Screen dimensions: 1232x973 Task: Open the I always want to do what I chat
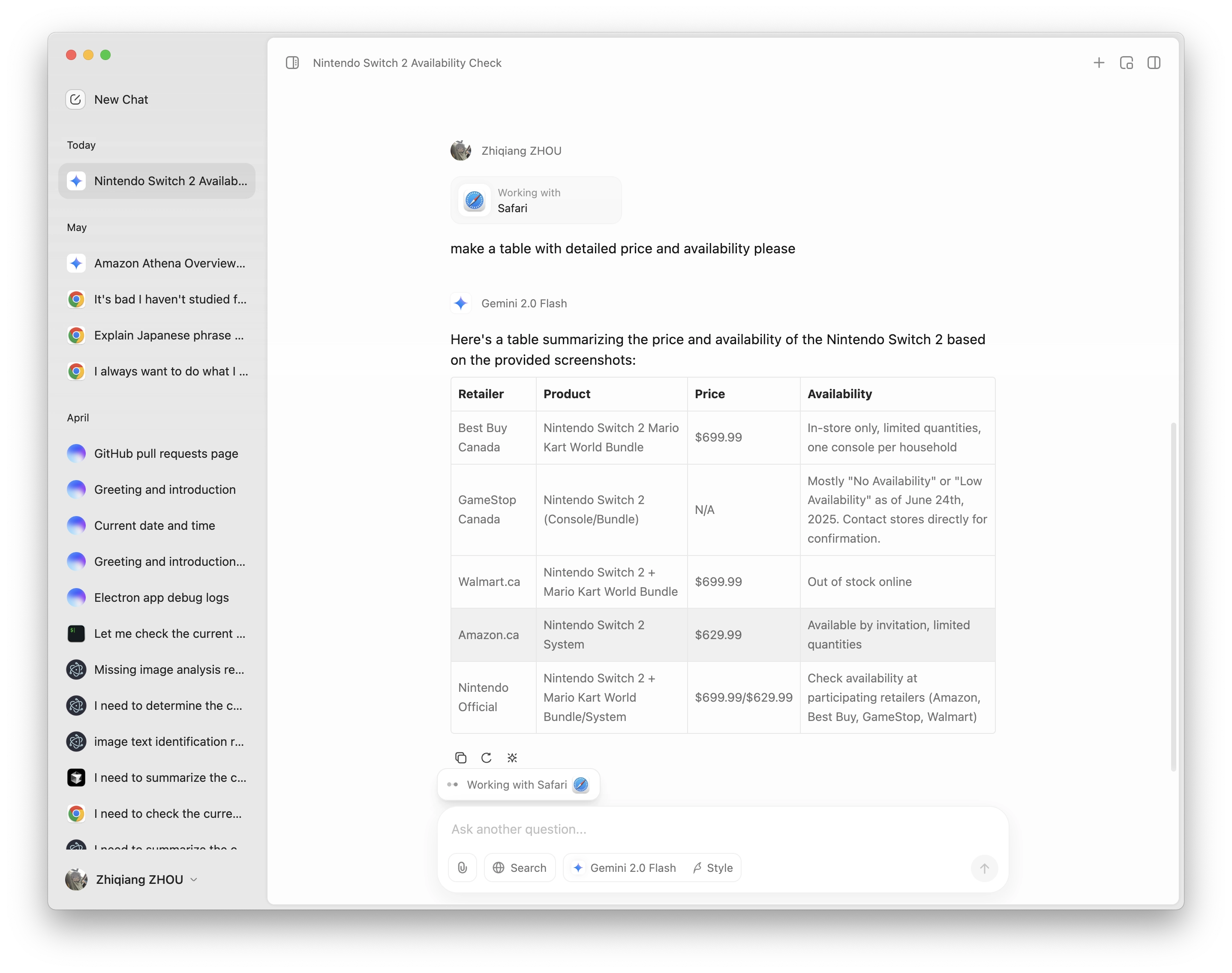[x=156, y=372]
